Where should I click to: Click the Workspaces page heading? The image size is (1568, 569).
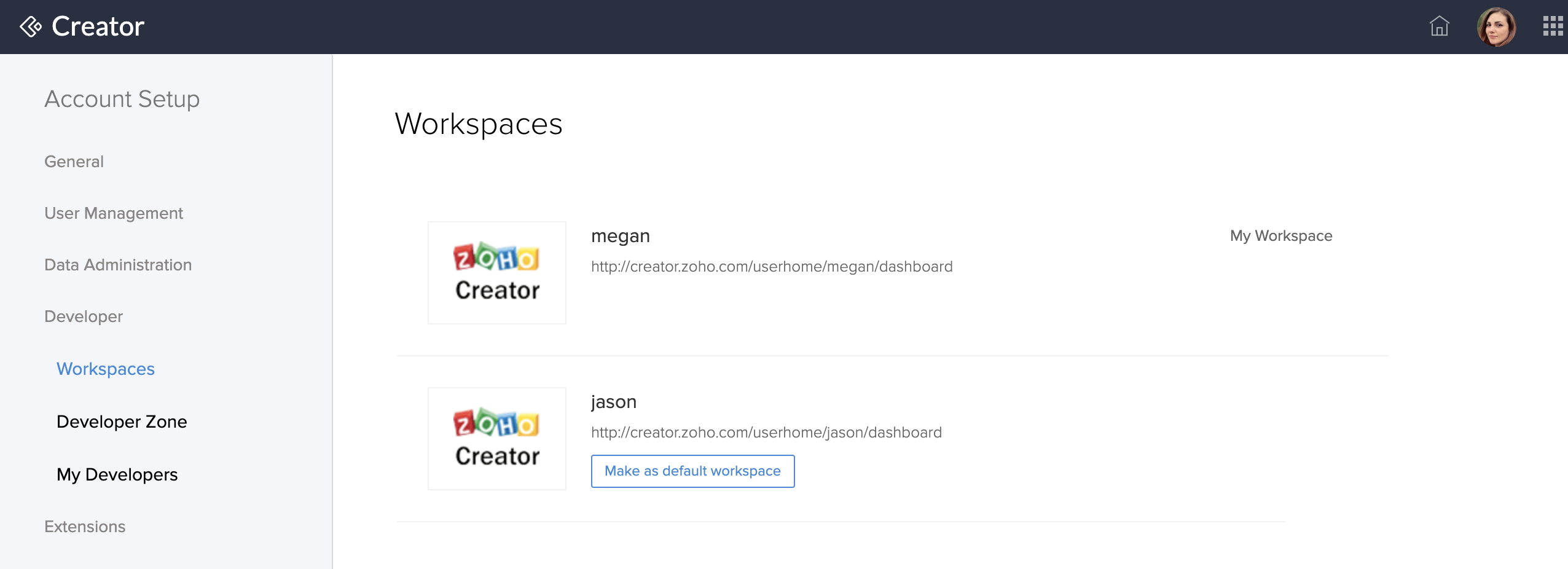pos(479,124)
